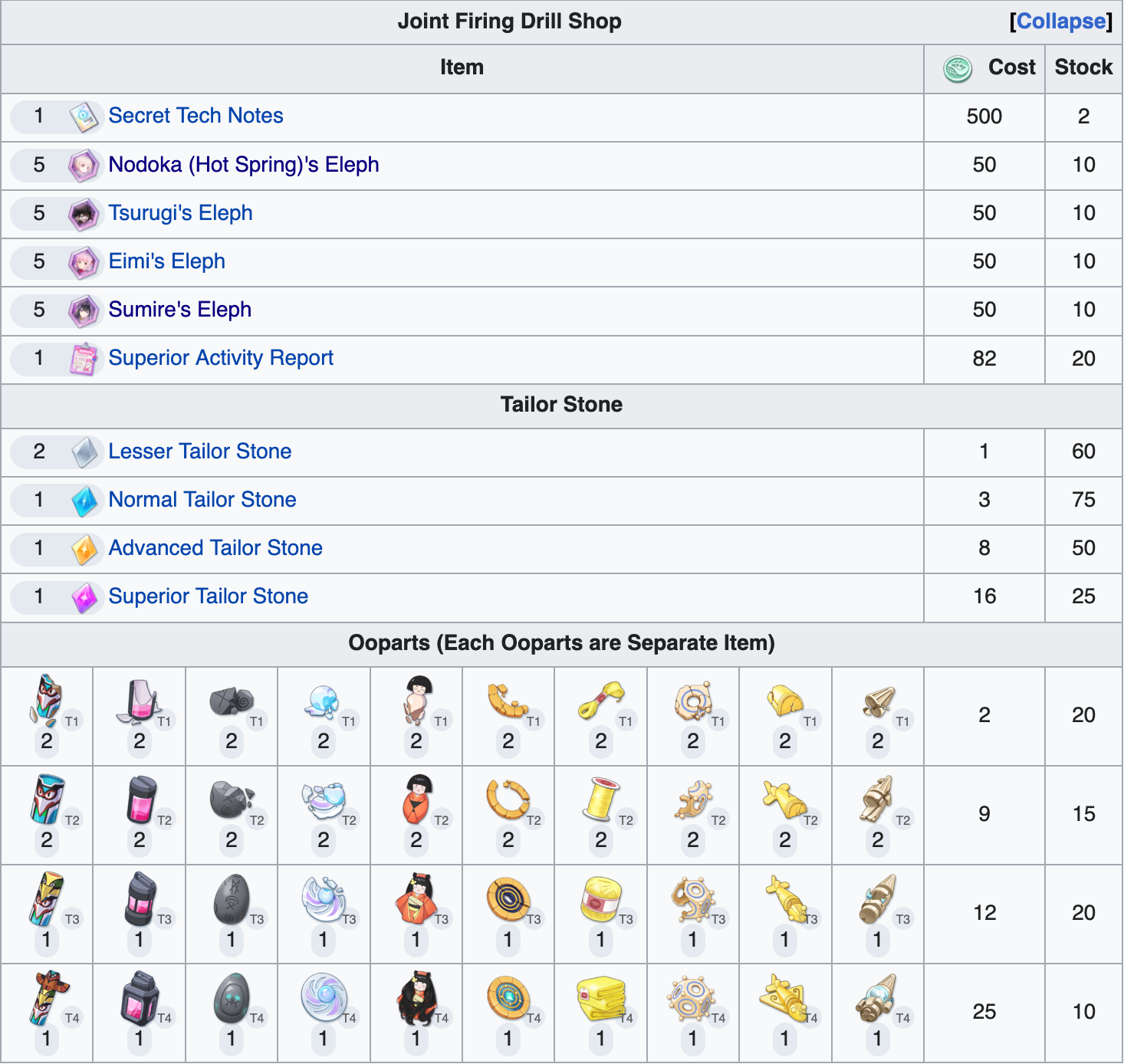Click stock 75 for Normal Tailor Stone
Image resolution: width=1124 pixels, height=1064 pixels.
click(1083, 500)
